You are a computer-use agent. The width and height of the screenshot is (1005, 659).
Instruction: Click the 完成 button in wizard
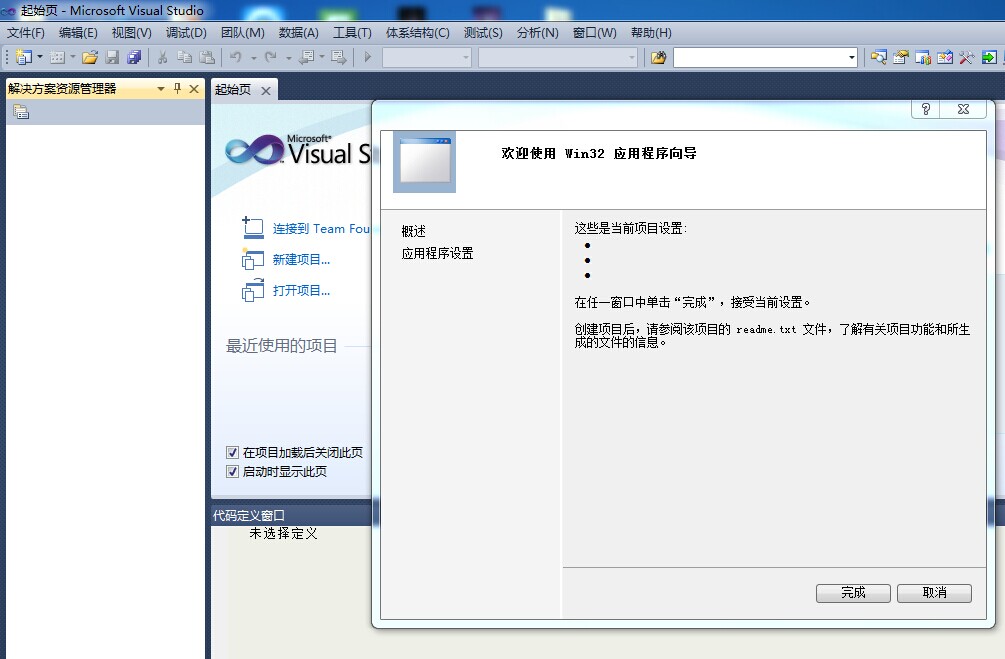click(853, 593)
